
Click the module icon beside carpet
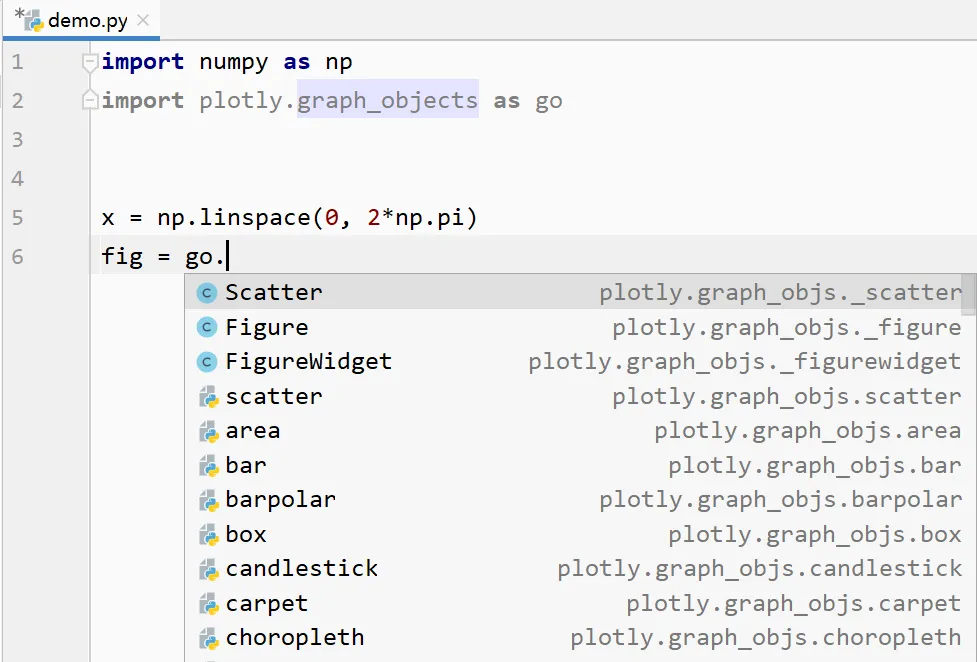click(x=208, y=604)
